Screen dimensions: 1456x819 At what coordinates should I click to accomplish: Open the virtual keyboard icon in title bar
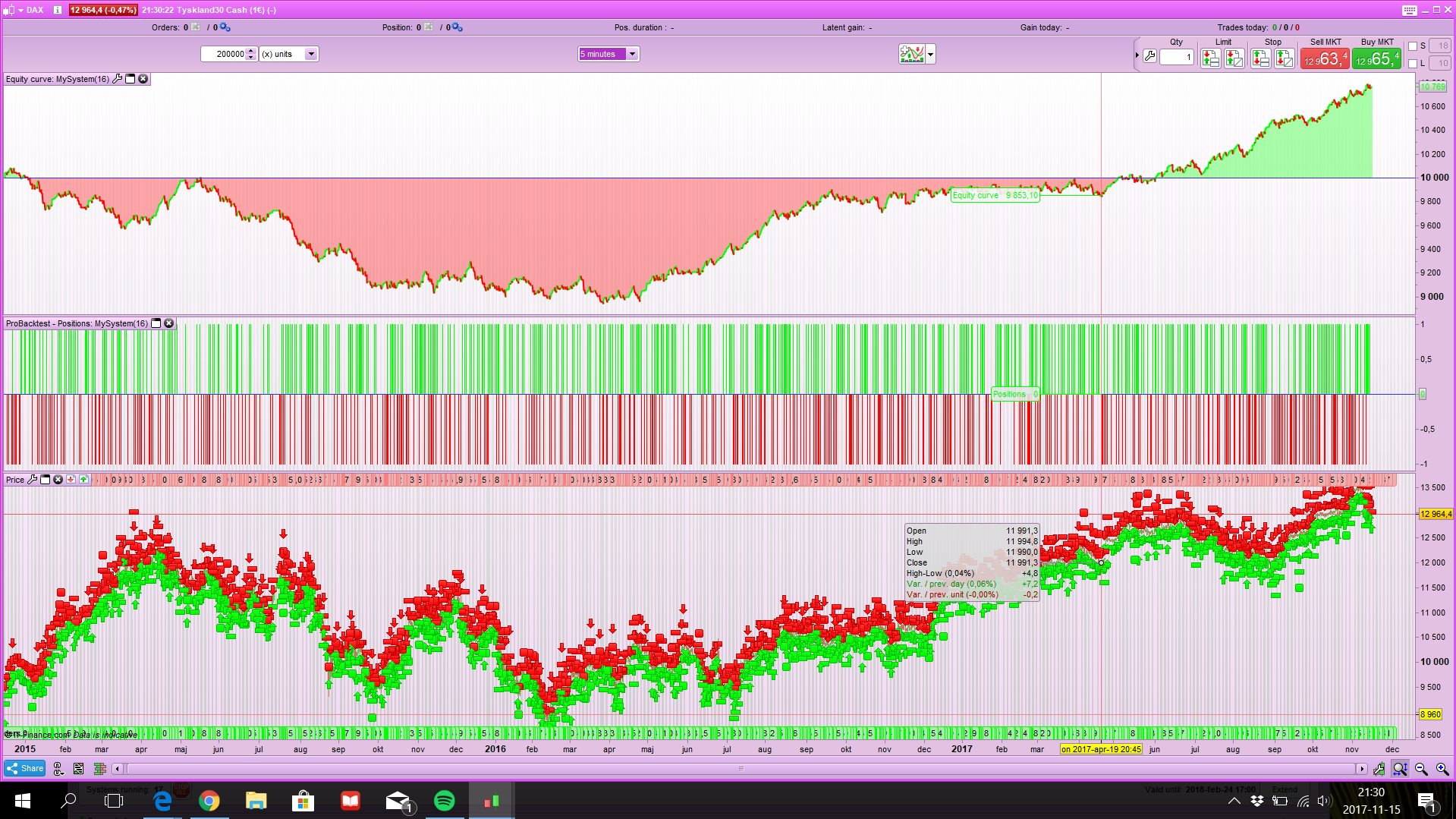(1409, 10)
